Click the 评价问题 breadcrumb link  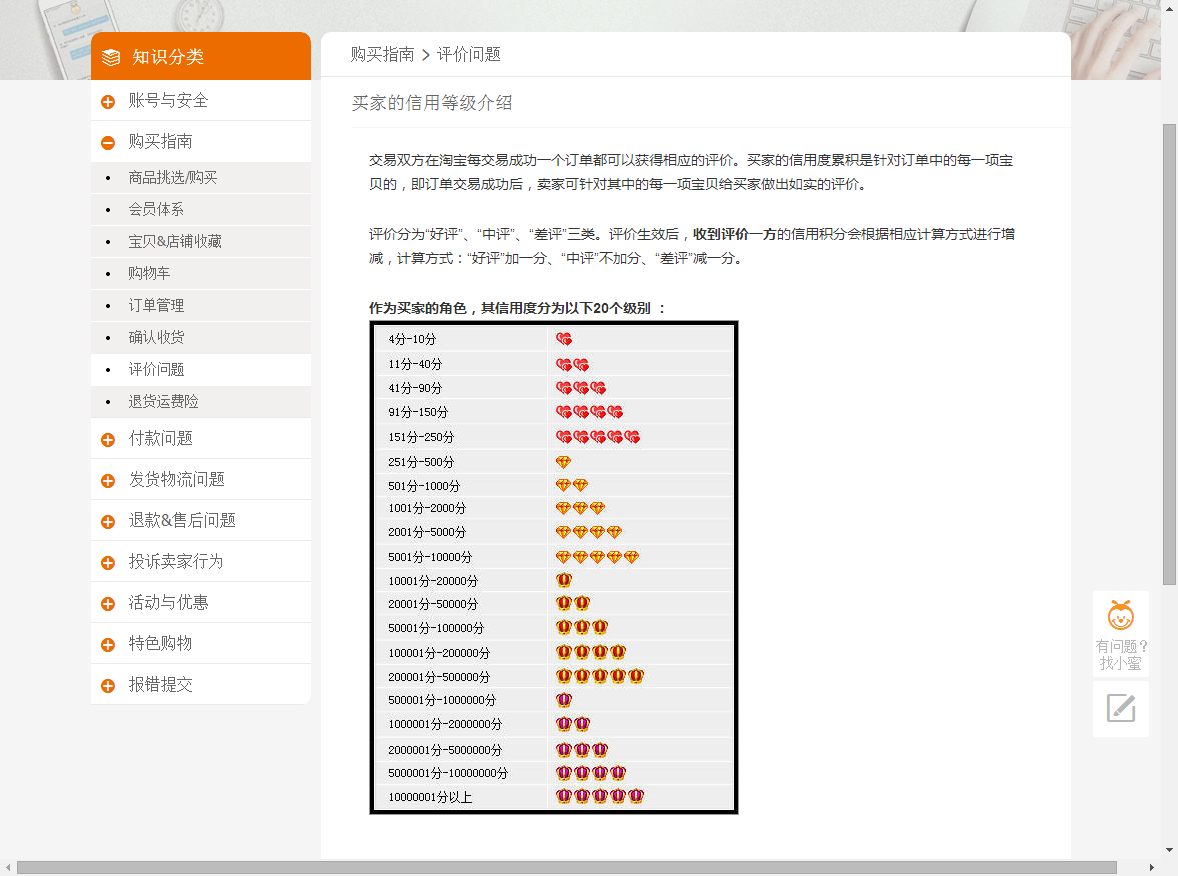tap(469, 55)
